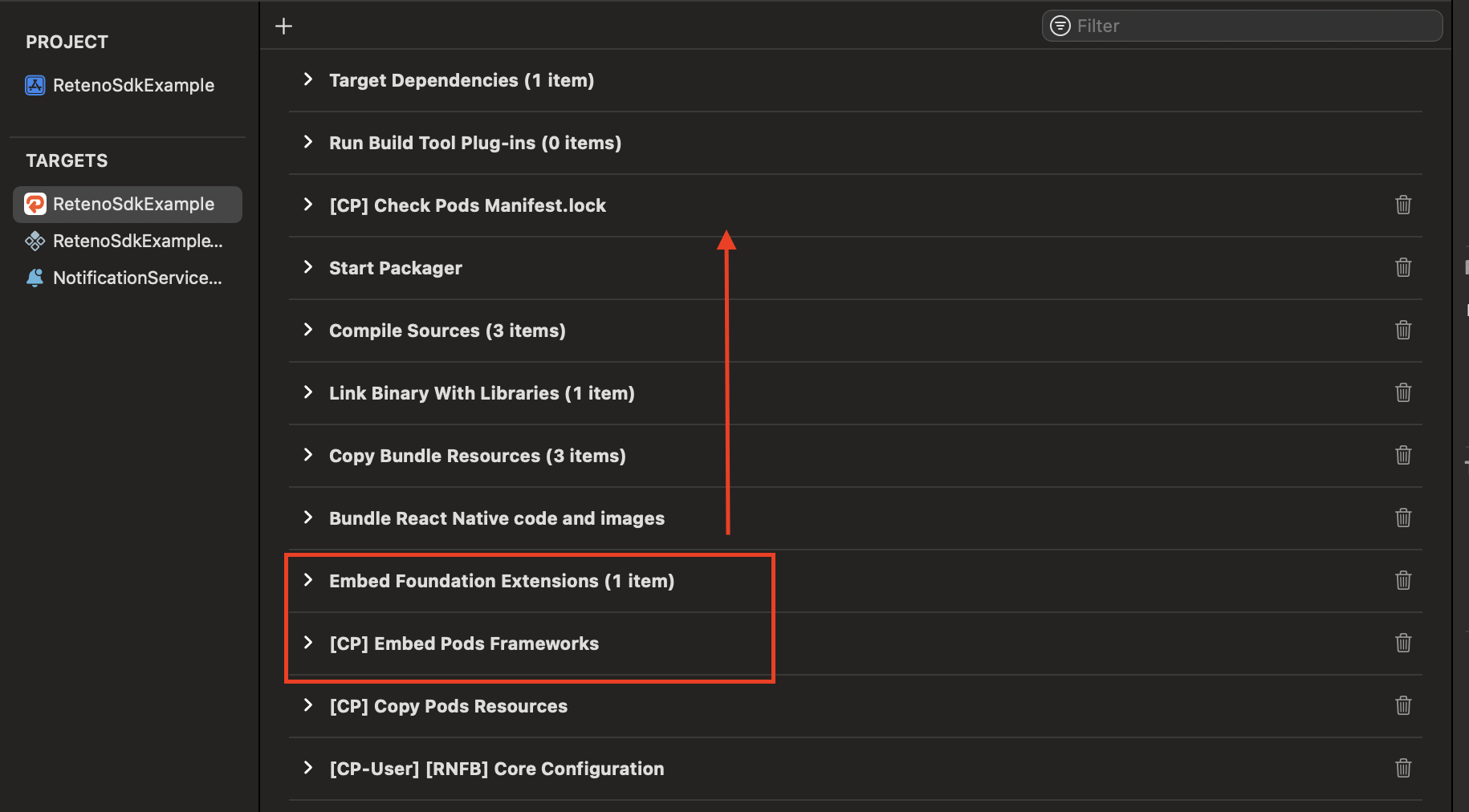Delete the Check Pods Manifest.lock phase

tap(1403, 205)
